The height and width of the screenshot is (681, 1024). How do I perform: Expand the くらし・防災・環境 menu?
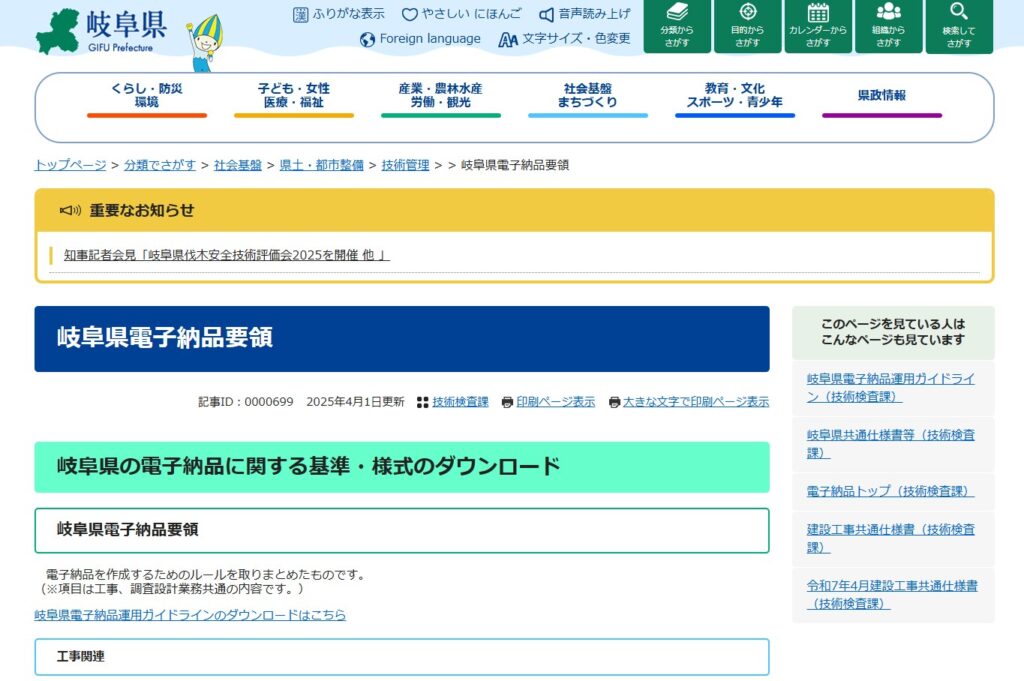(147, 96)
